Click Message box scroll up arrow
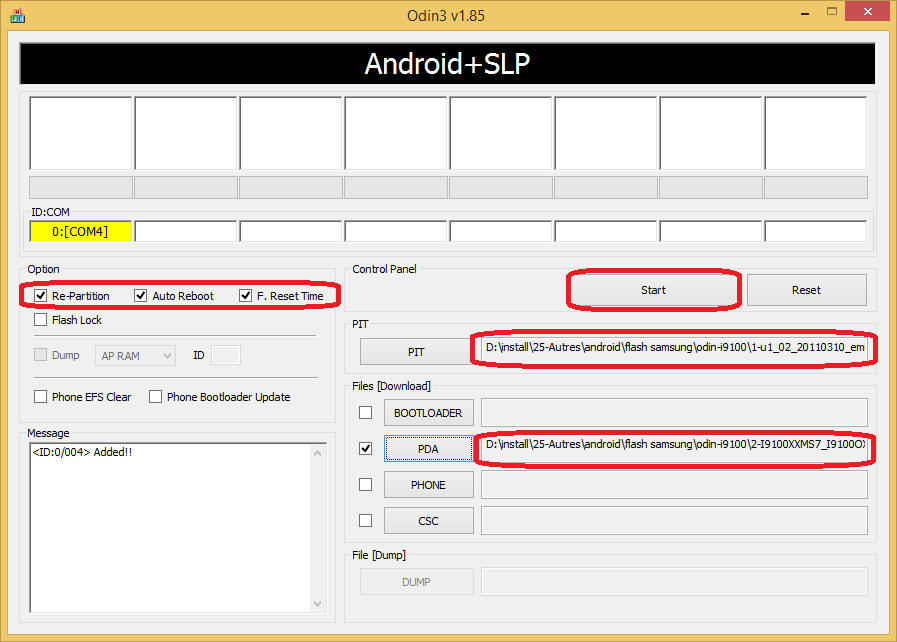Viewport: 897px width, 642px height. point(318,453)
